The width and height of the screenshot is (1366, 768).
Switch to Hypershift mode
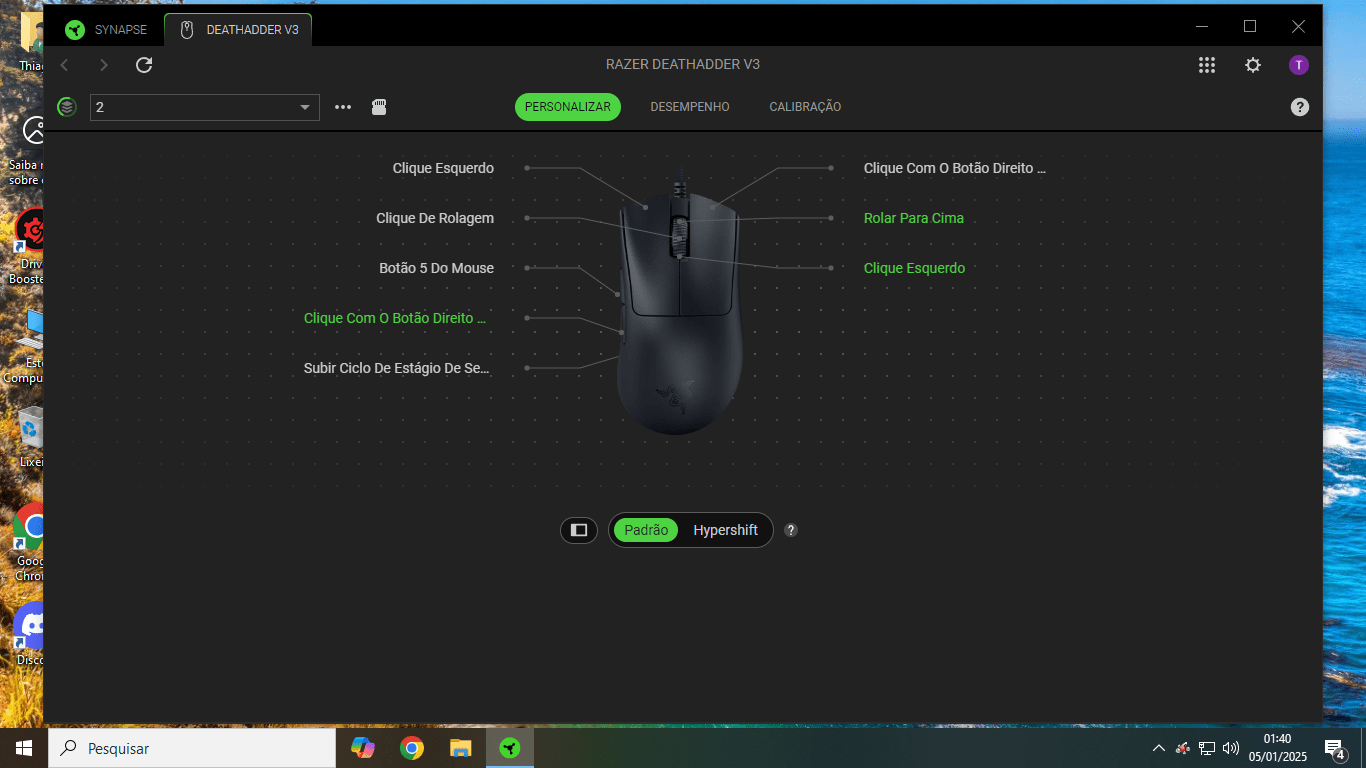point(726,530)
